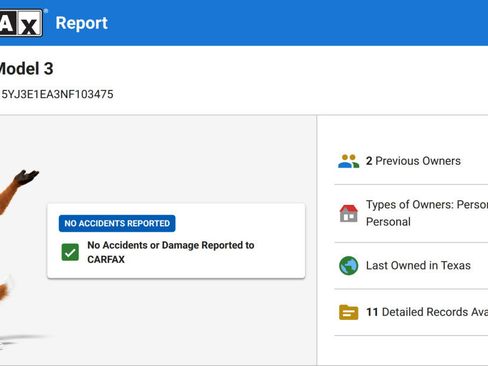488x366 pixels.
Task: Click the yellow folder records icon
Action: click(348, 312)
